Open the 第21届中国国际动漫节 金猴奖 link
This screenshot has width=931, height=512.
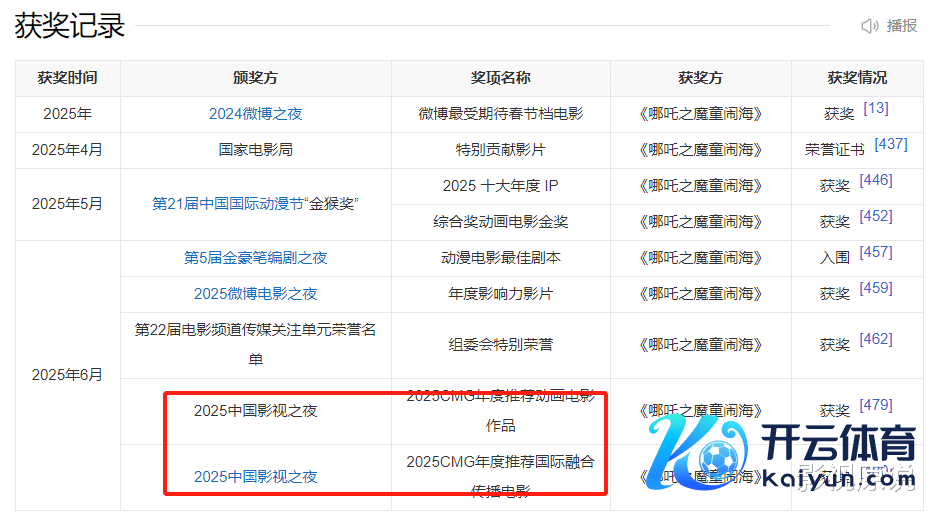[255, 204]
